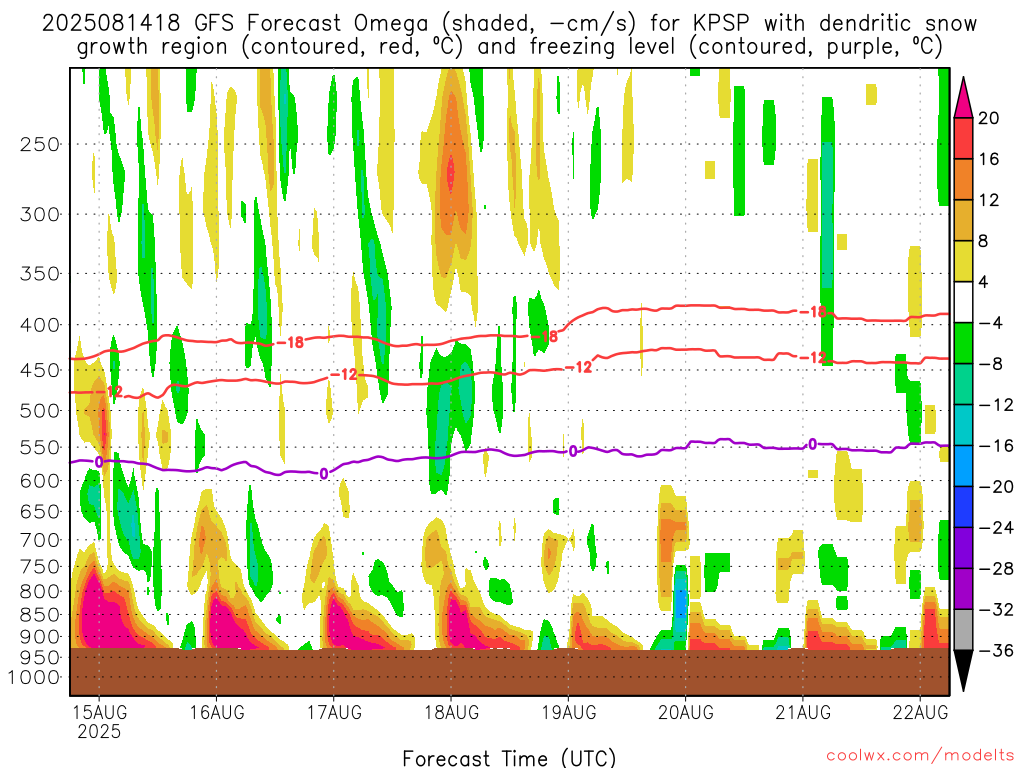Click the 750 pressure level label
Screen dimensions: 1024x768
[40, 567]
